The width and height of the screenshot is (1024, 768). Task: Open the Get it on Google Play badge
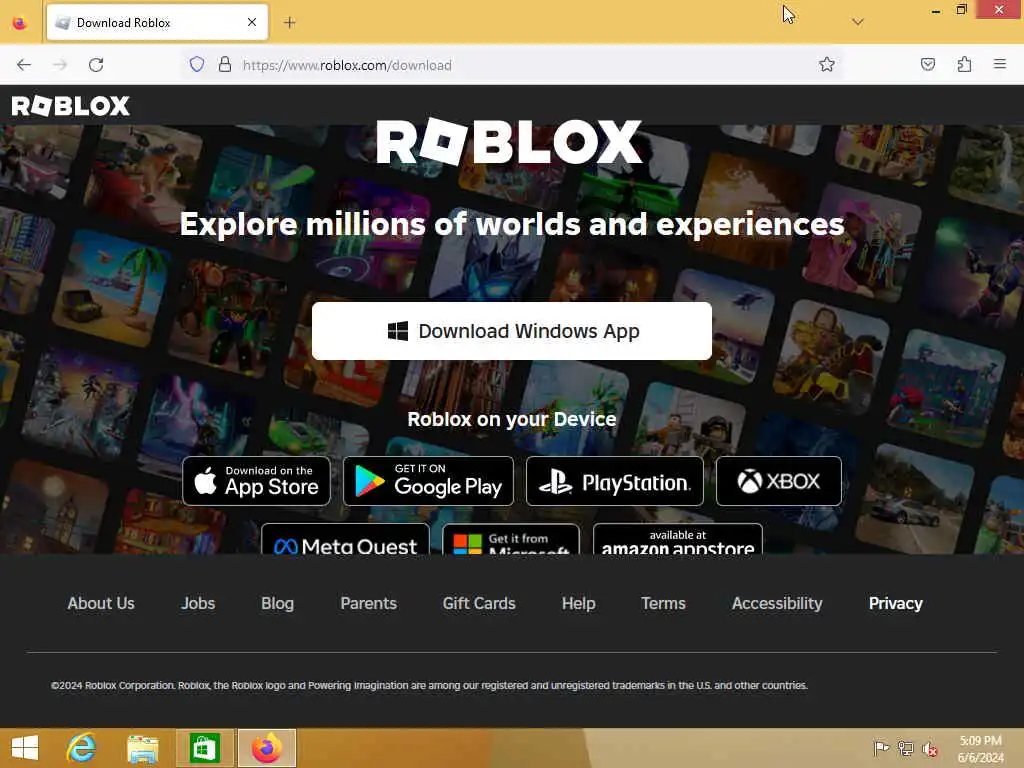point(428,481)
